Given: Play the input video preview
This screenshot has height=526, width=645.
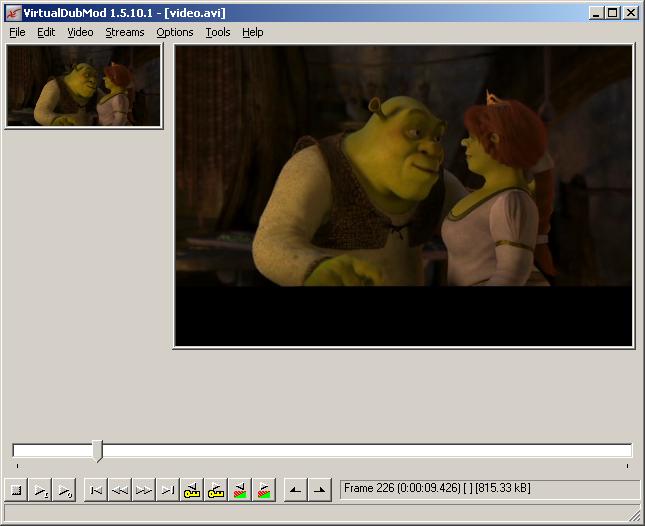Looking at the screenshot, I should pos(40,490).
